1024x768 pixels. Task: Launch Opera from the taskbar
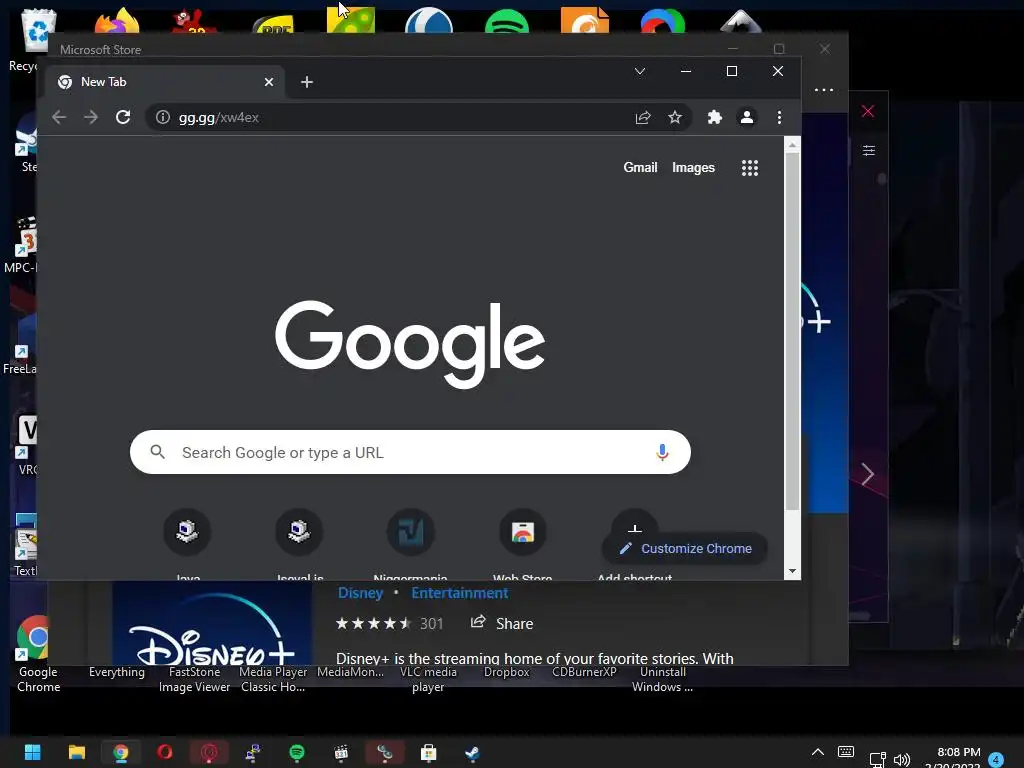coord(165,752)
